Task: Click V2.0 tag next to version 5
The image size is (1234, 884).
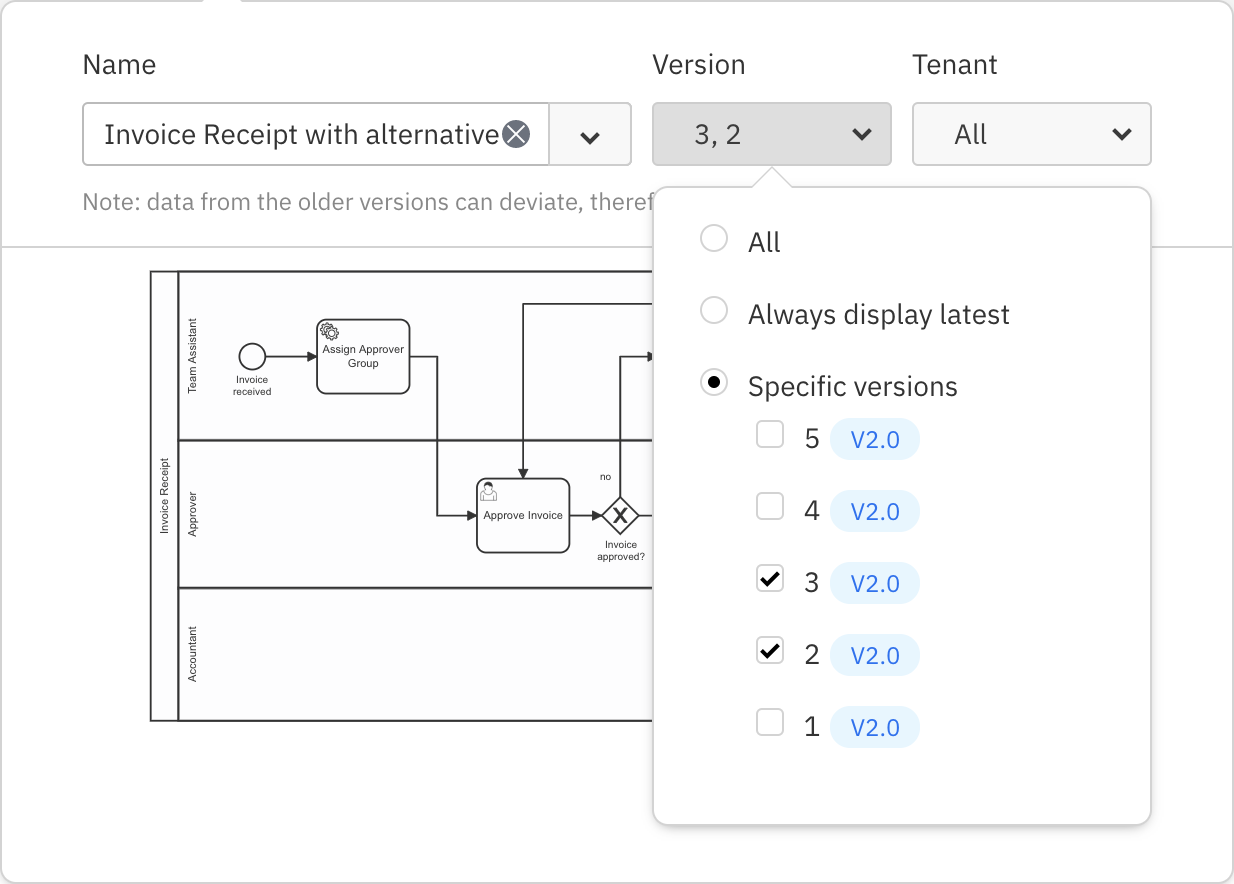Action: click(874, 440)
